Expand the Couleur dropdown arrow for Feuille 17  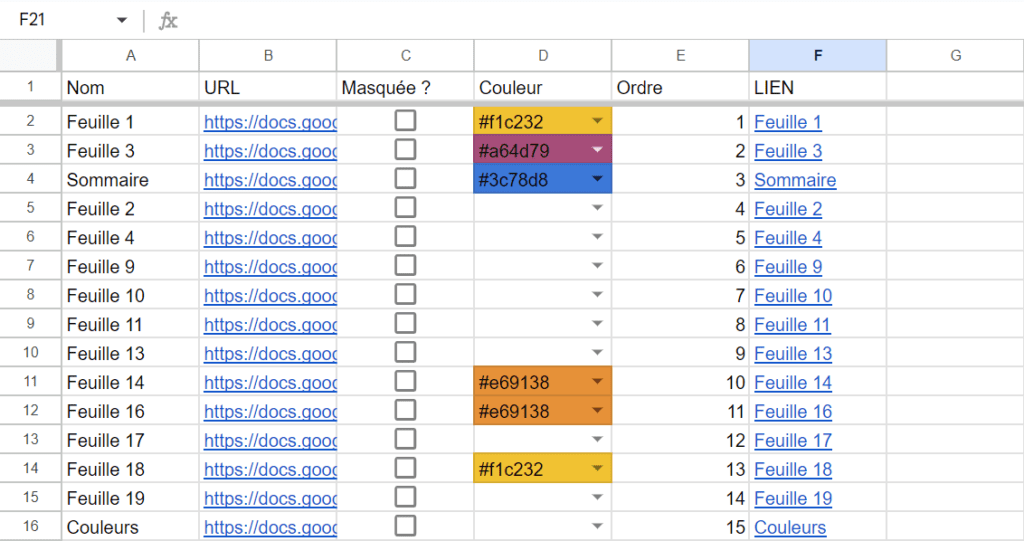point(597,440)
